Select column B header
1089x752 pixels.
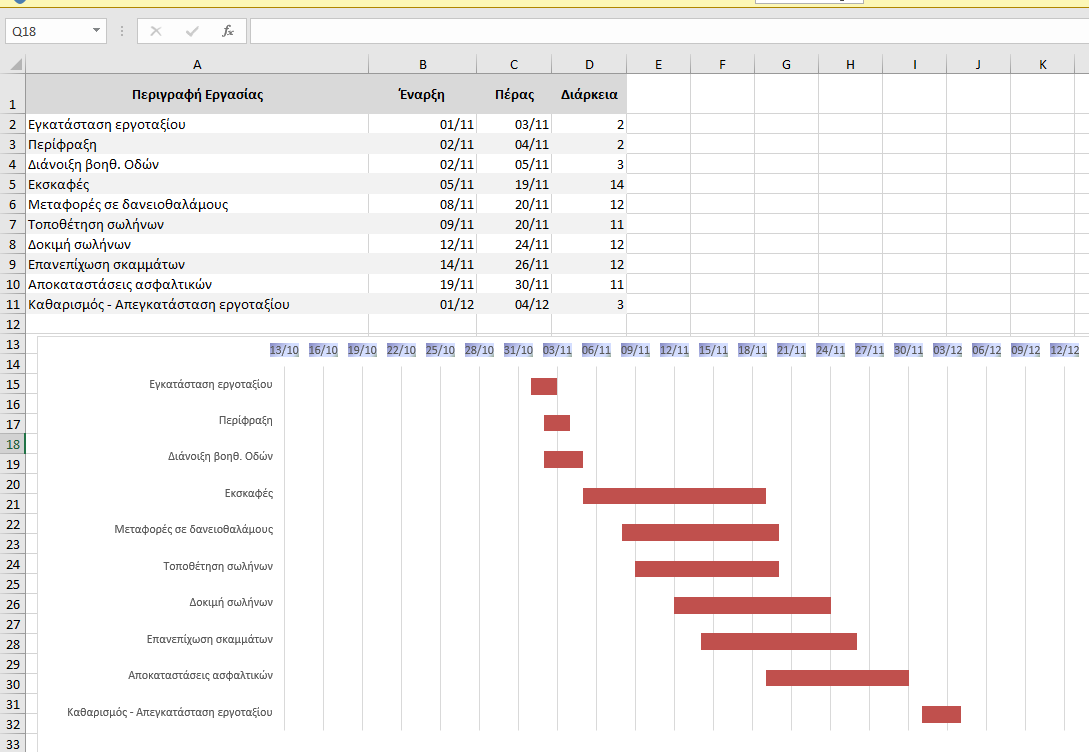click(x=422, y=65)
